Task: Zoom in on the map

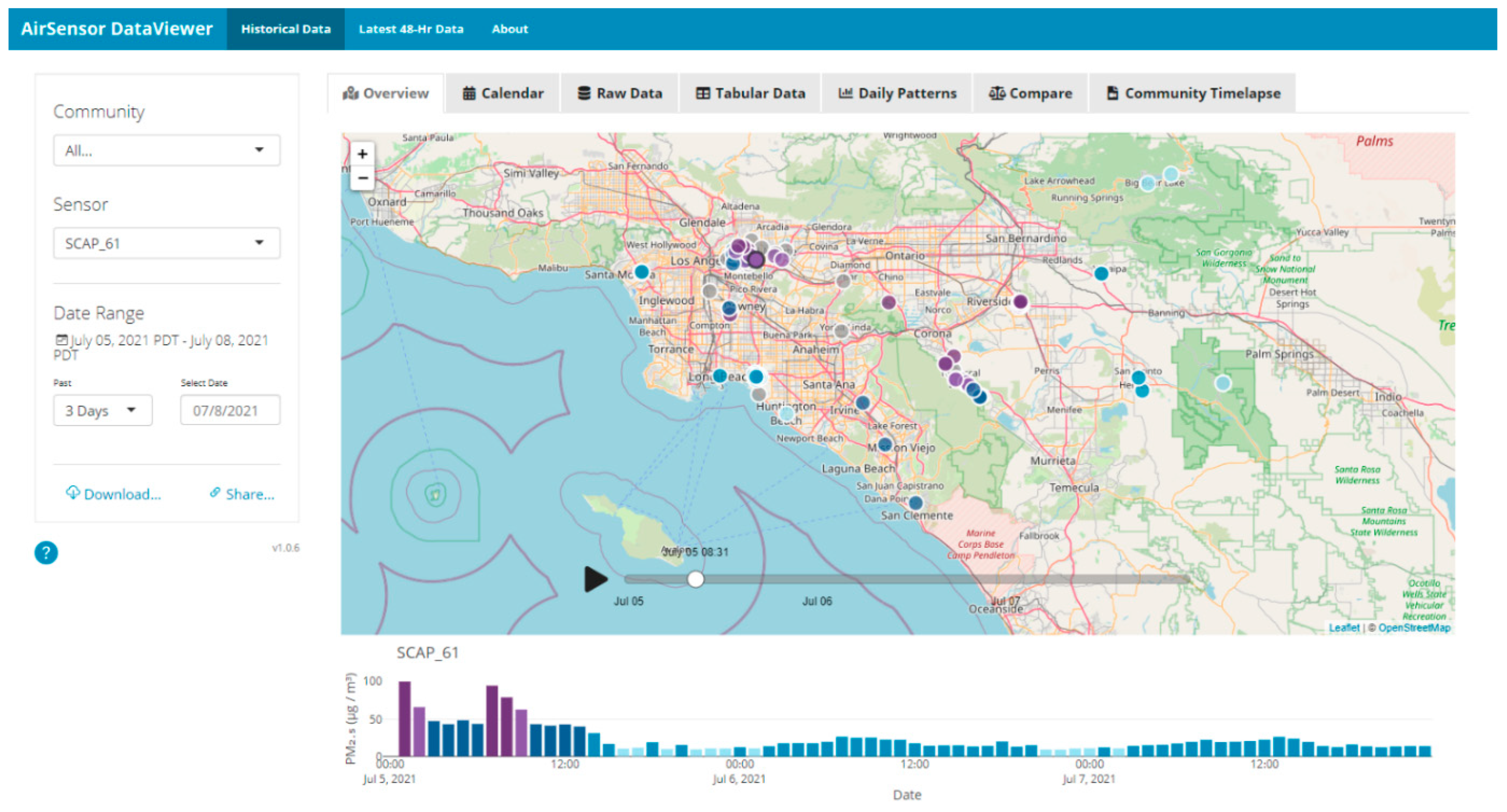Action: (x=362, y=154)
